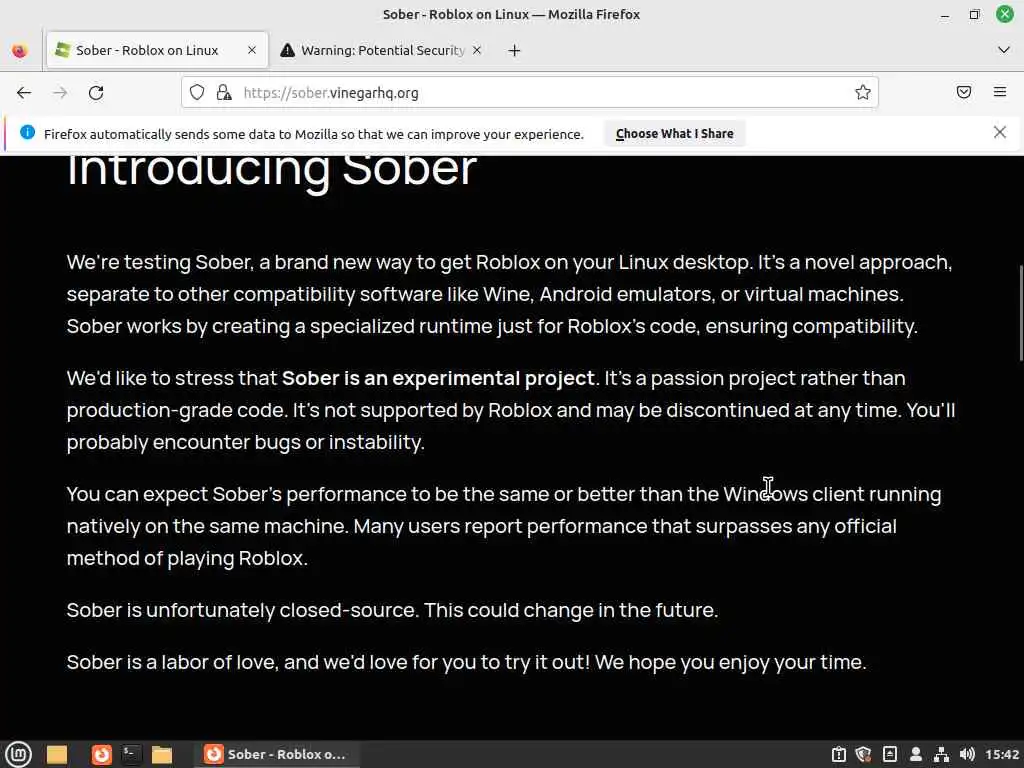The height and width of the screenshot is (768, 1024).
Task: Click the URL address bar field
Action: coord(530,93)
